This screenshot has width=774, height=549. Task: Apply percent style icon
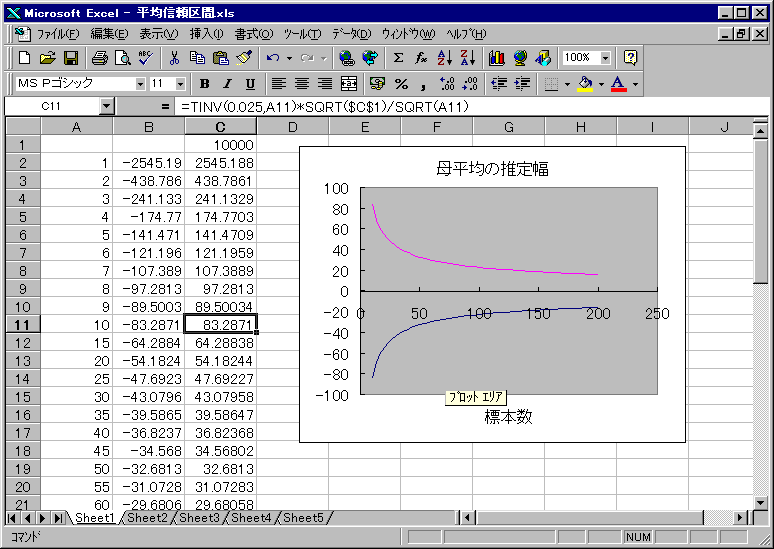(401, 84)
